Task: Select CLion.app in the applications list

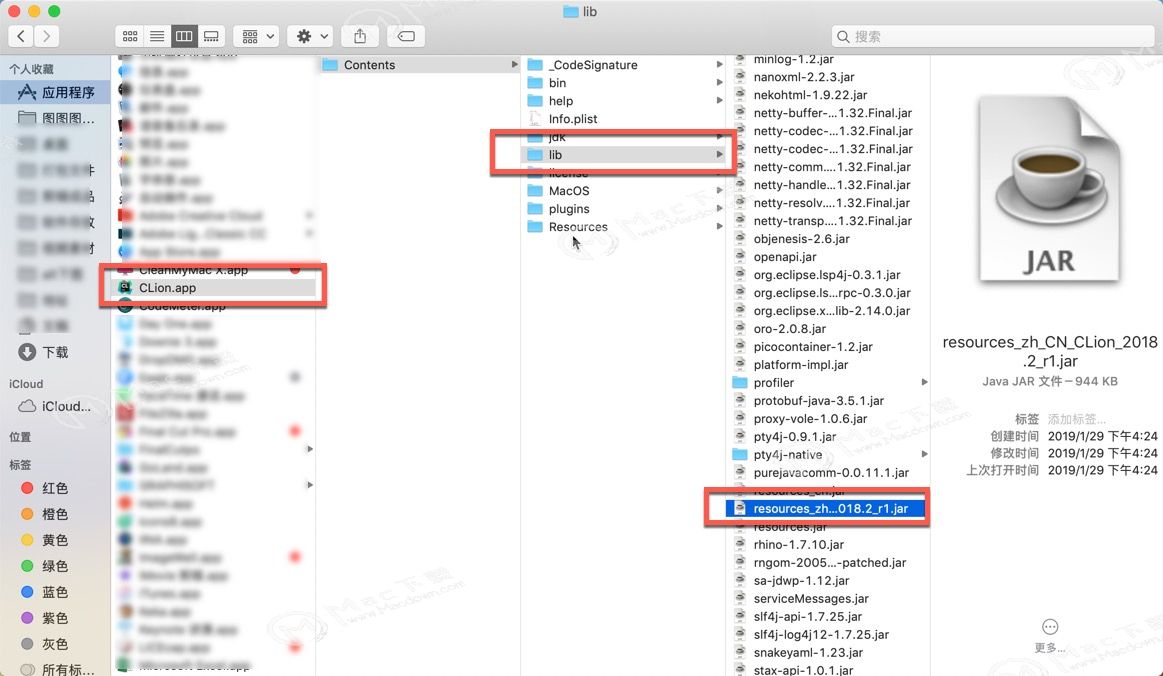Action: 215,288
